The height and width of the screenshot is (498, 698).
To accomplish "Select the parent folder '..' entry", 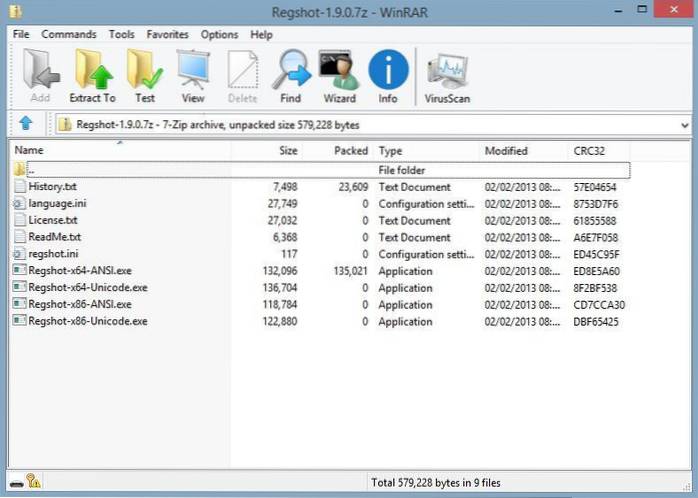I will 32,170.
